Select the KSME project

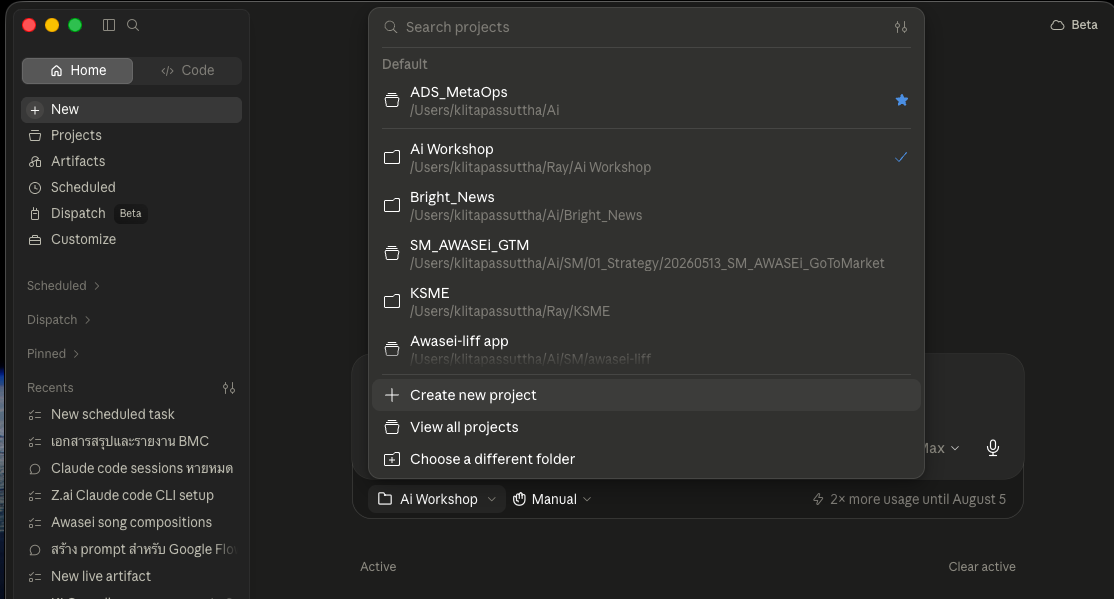click(646, 301)
